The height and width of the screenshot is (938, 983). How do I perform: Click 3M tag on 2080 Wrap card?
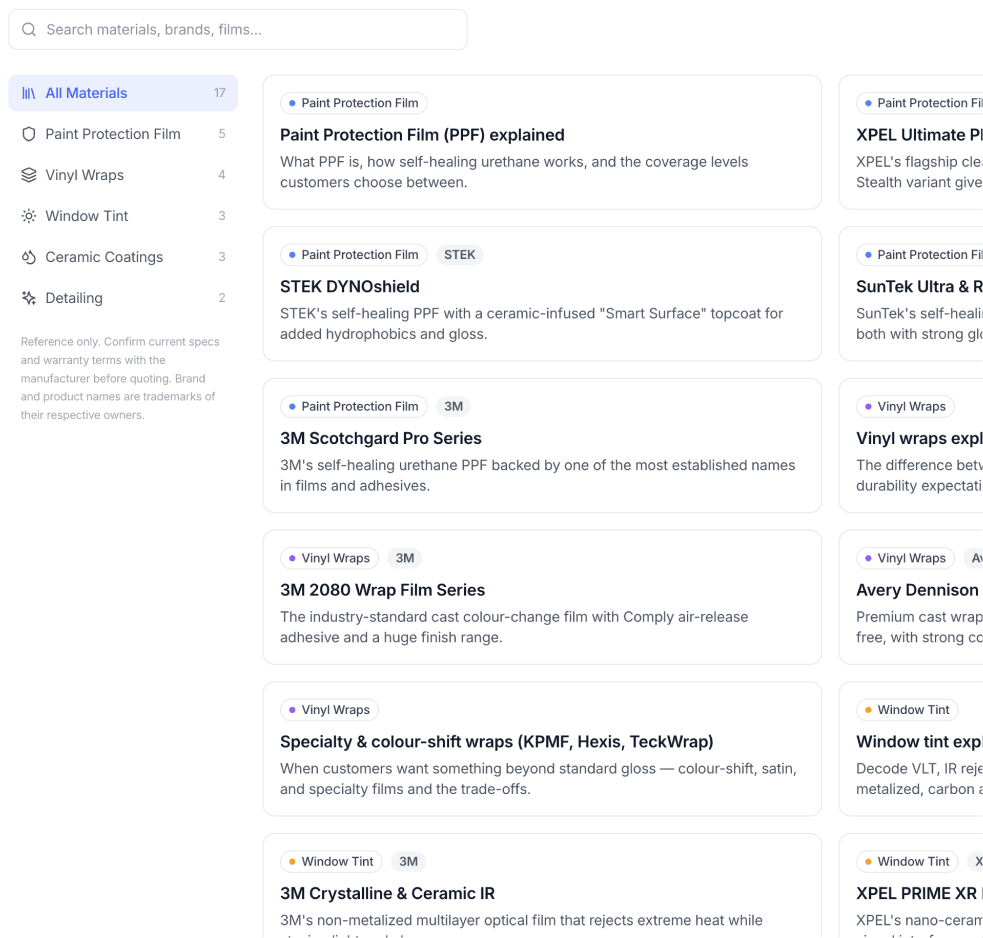[404, 558]
